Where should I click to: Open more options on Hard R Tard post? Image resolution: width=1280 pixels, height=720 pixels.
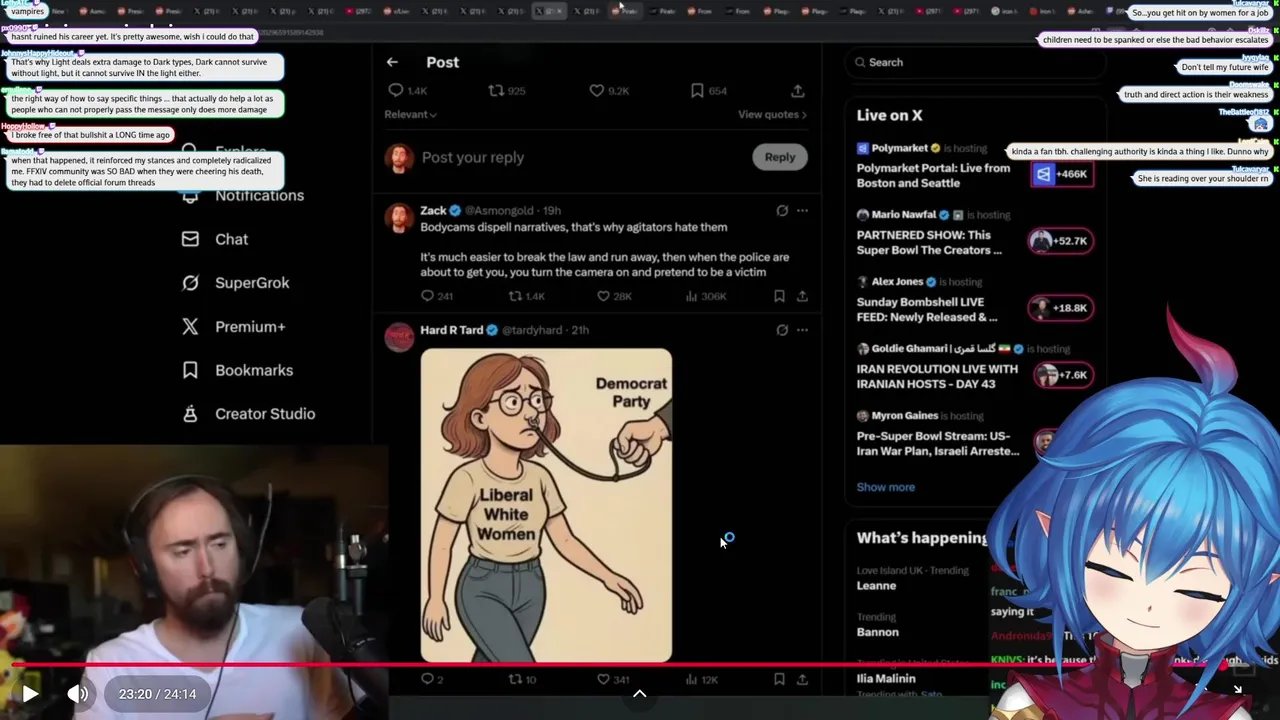pyautogui.click(x=802, y=330)
